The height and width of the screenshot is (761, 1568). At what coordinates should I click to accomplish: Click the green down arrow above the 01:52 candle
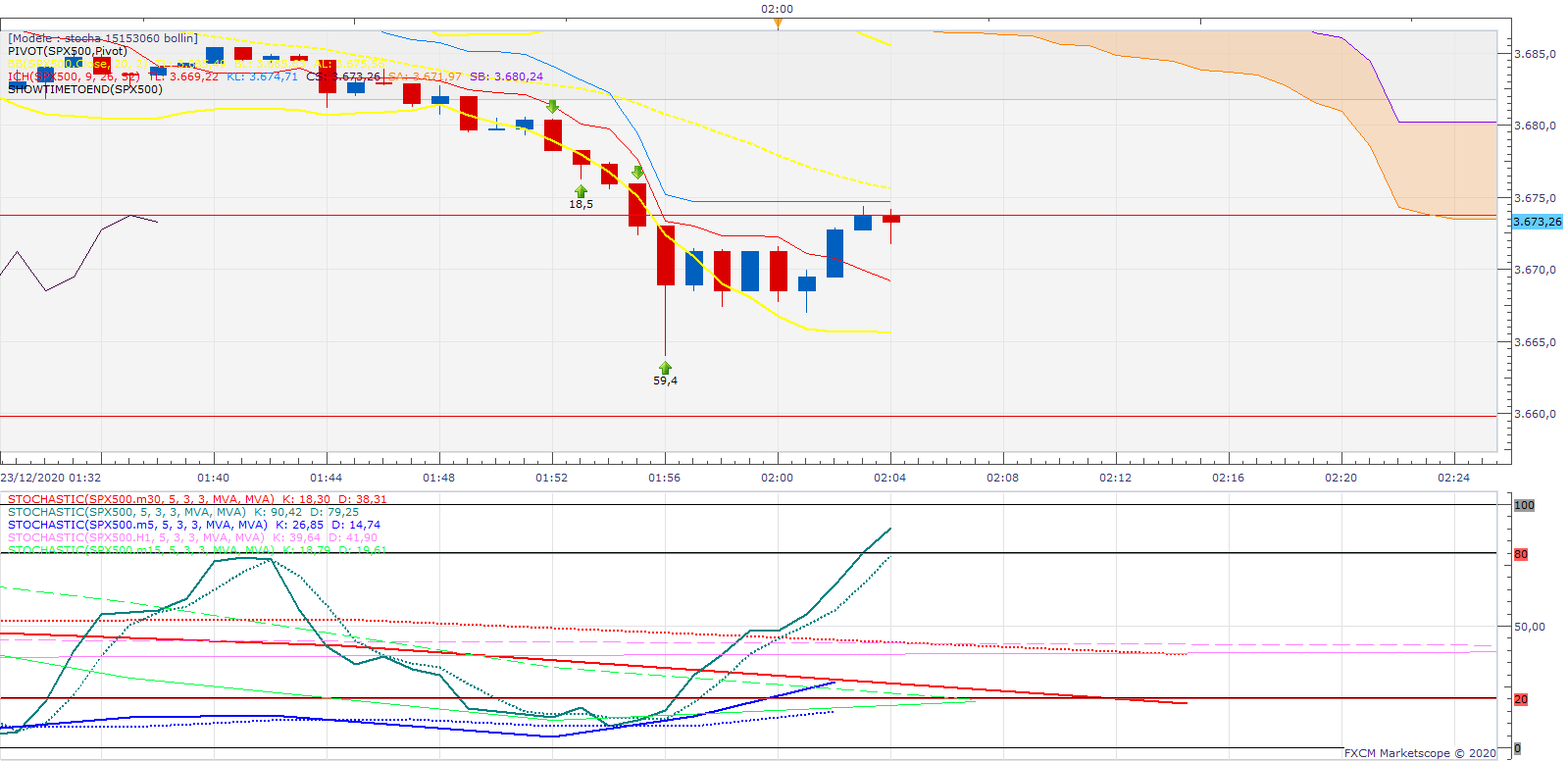tap(553, 107)
